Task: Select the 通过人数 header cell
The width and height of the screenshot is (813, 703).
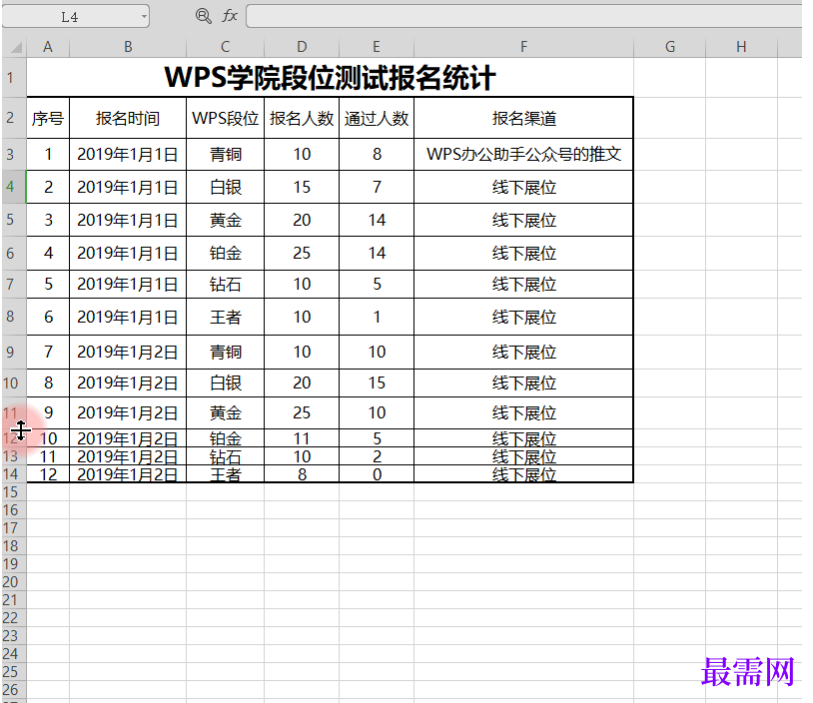Action: pyautogui.click(x=376, y=118)
